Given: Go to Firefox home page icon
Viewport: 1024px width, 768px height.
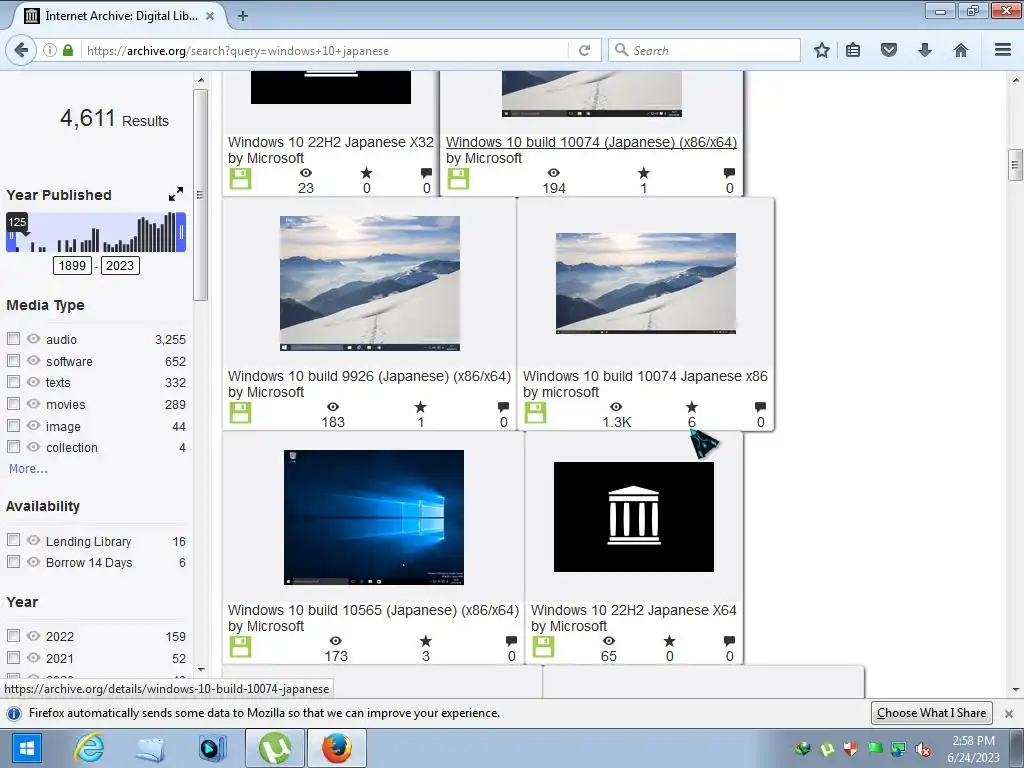Looking at the screenshot, I should point(961,50).
